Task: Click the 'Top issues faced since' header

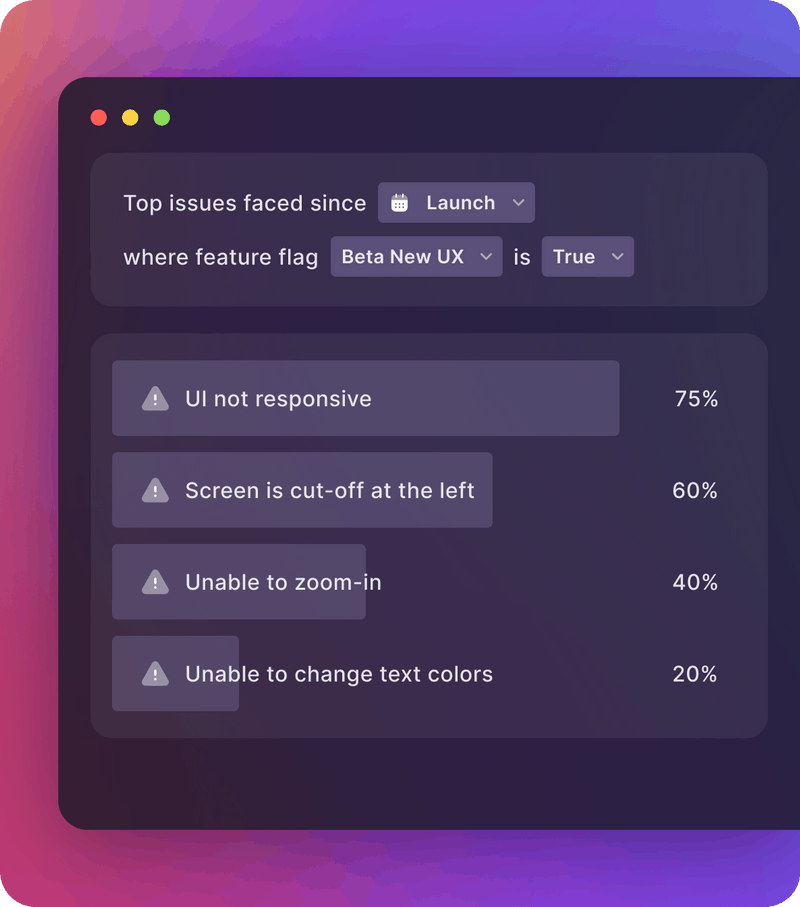Action: tap(244, 202)
